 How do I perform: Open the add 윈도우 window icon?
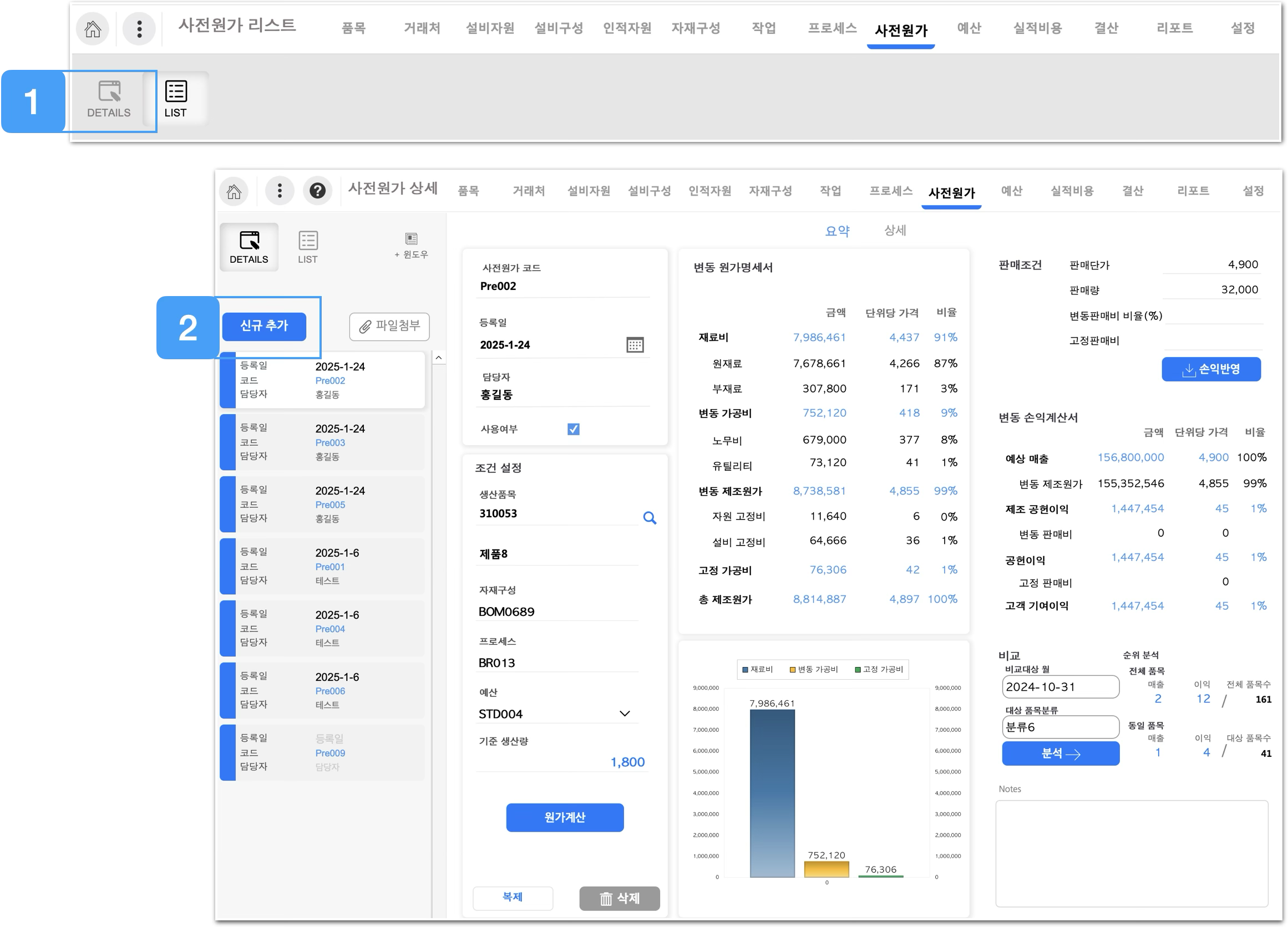411,245
